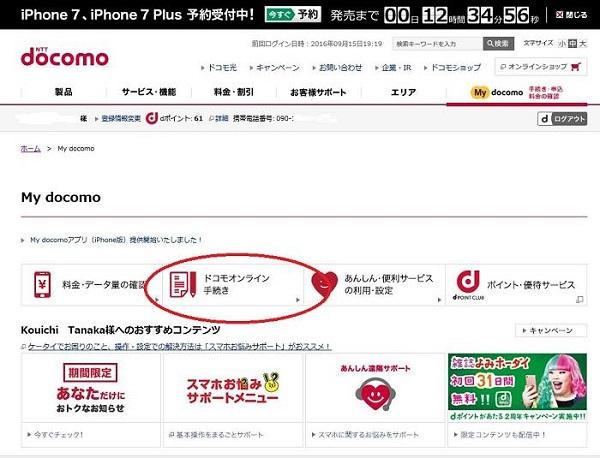This screenshot has height=458, width=600.
Task: Click the dポイント red d icon
Action: click(x=151, y=117)
